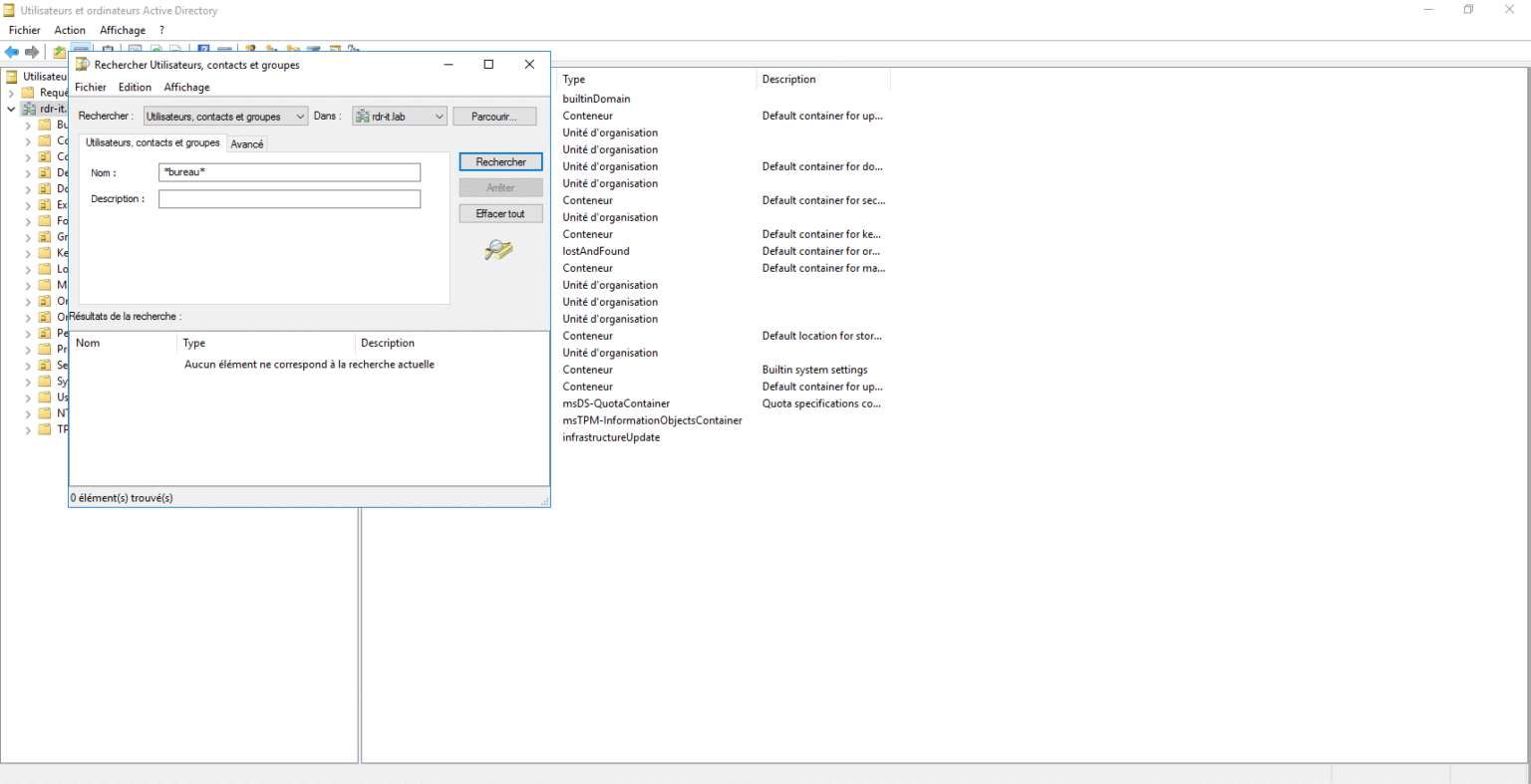Click the organizational unit icon beside "Se"

(x=45, y=365)
